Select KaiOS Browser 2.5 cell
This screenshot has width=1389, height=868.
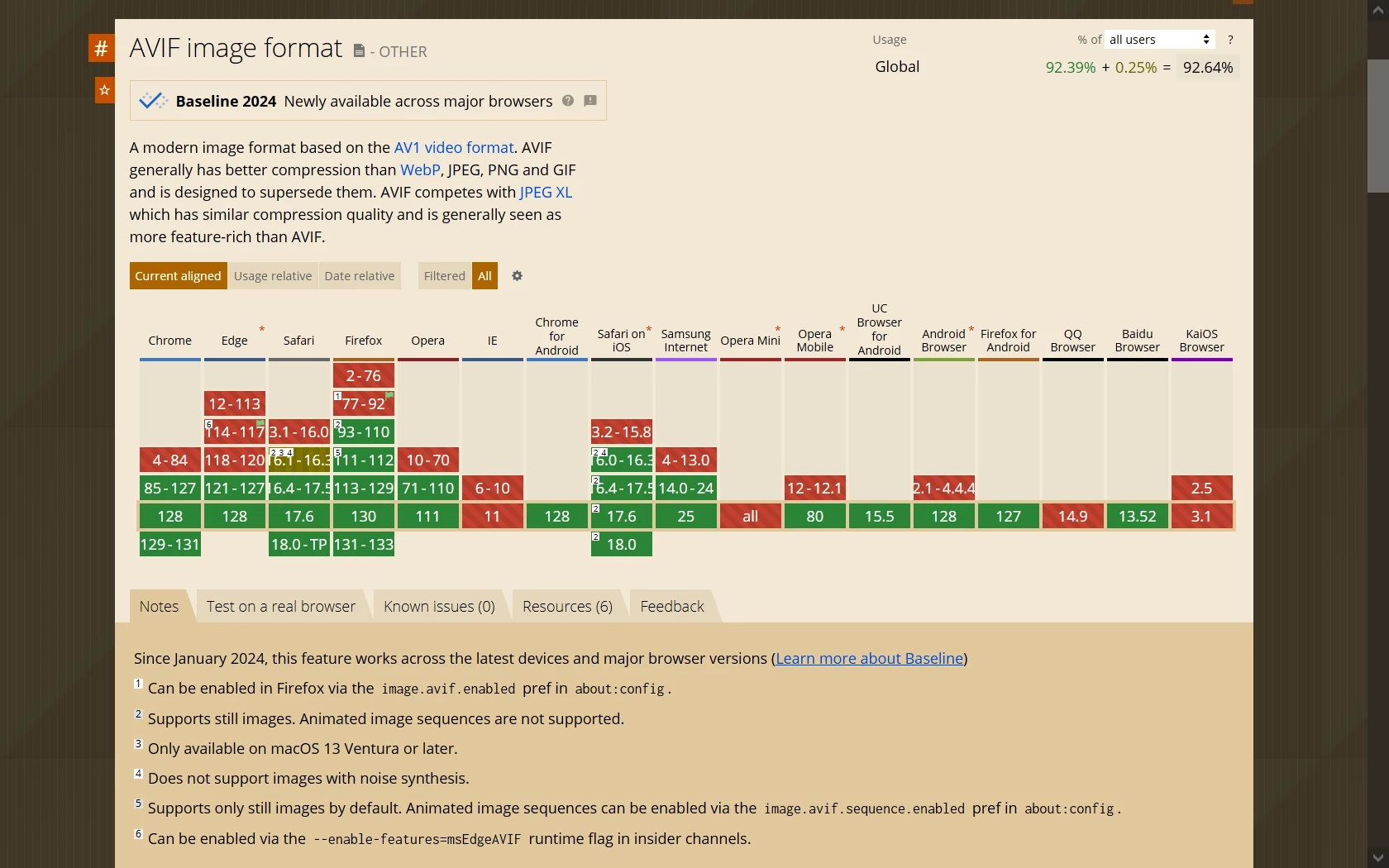click(1202, 488)
